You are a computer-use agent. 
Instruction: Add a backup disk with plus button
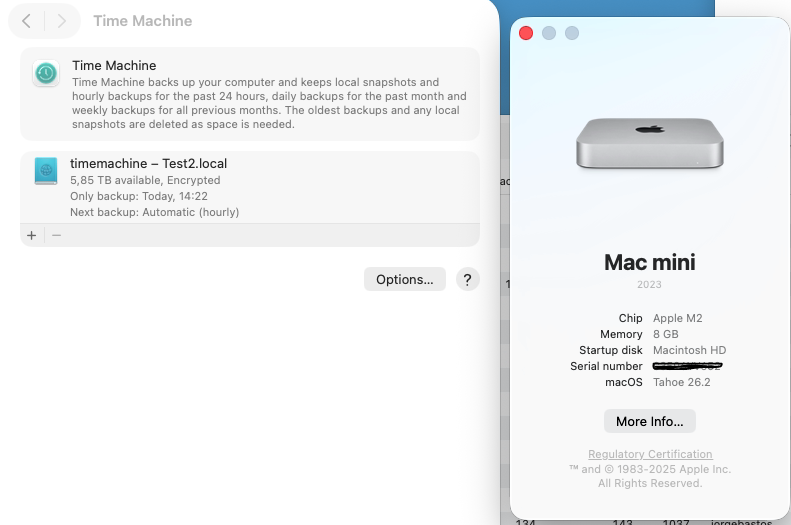coord(32,236)
